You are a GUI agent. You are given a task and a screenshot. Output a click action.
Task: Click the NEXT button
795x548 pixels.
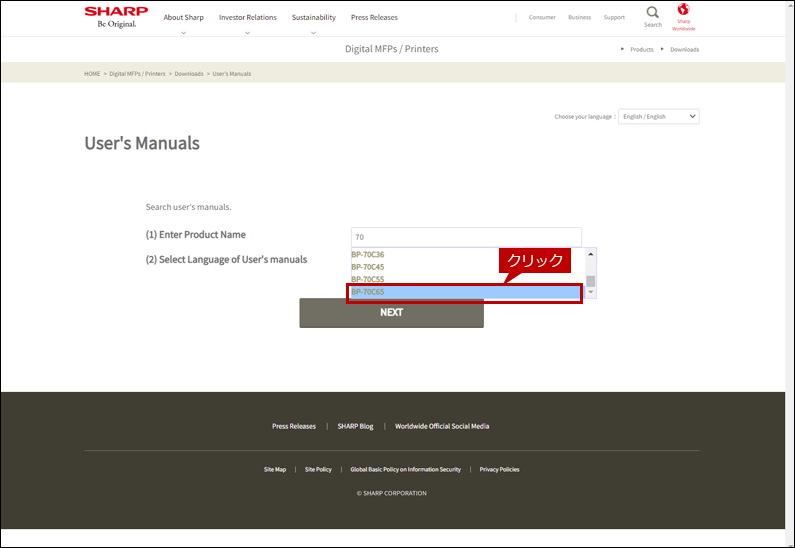click(391, 313)
